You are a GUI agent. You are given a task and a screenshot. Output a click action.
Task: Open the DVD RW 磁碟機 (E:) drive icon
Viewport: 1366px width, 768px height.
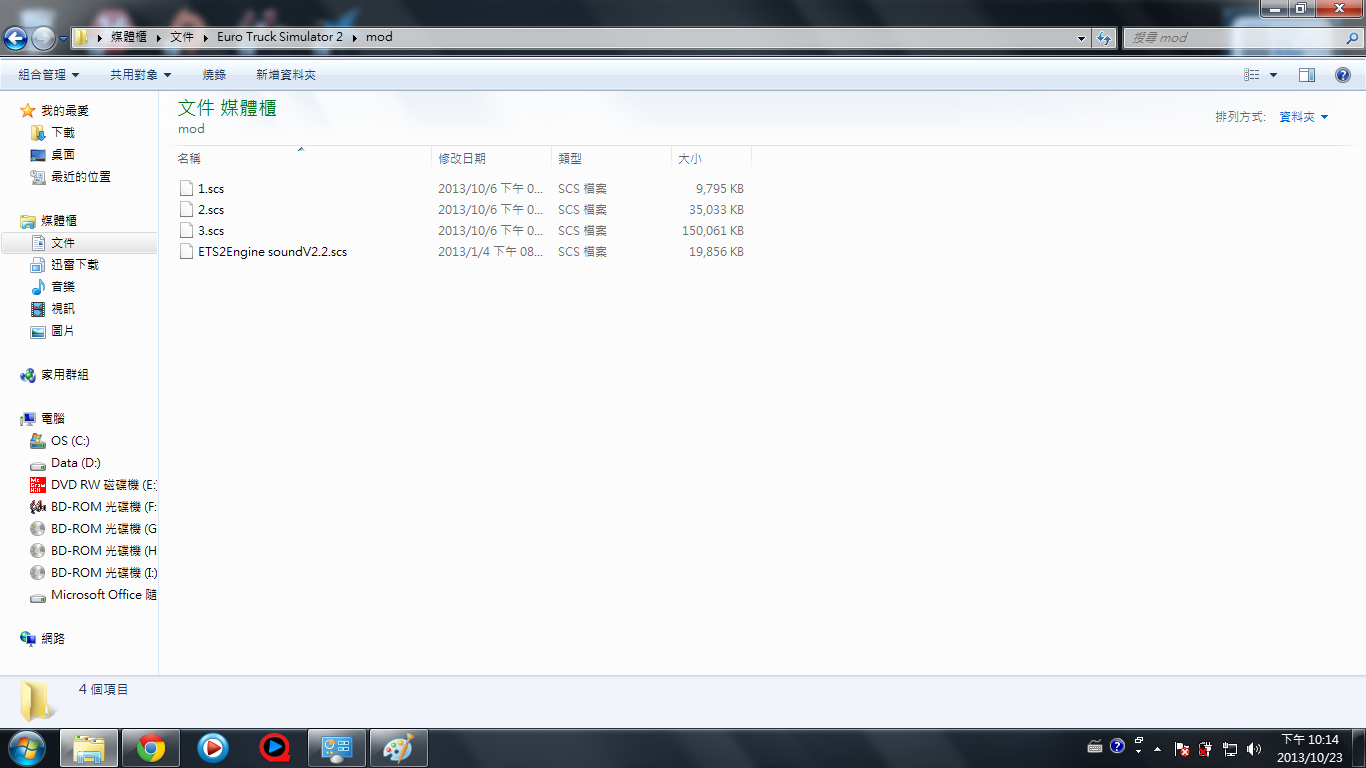point(38,485)
